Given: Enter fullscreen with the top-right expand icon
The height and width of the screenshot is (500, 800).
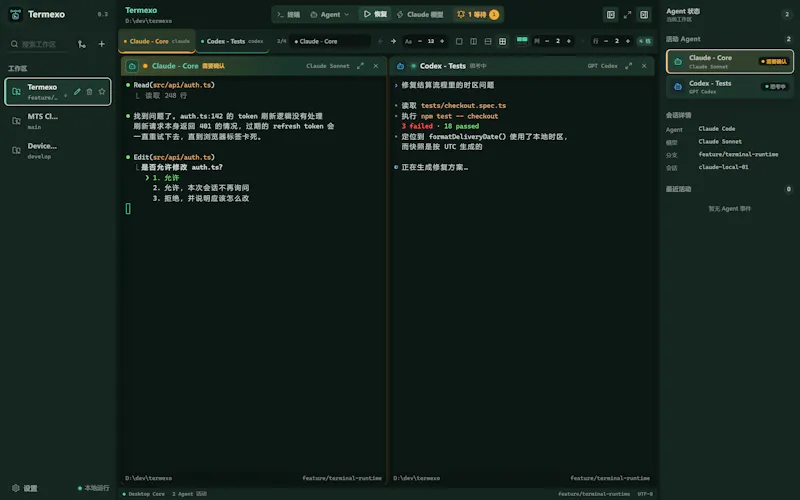Looking at the screenshot, I should tap(627, 15).
